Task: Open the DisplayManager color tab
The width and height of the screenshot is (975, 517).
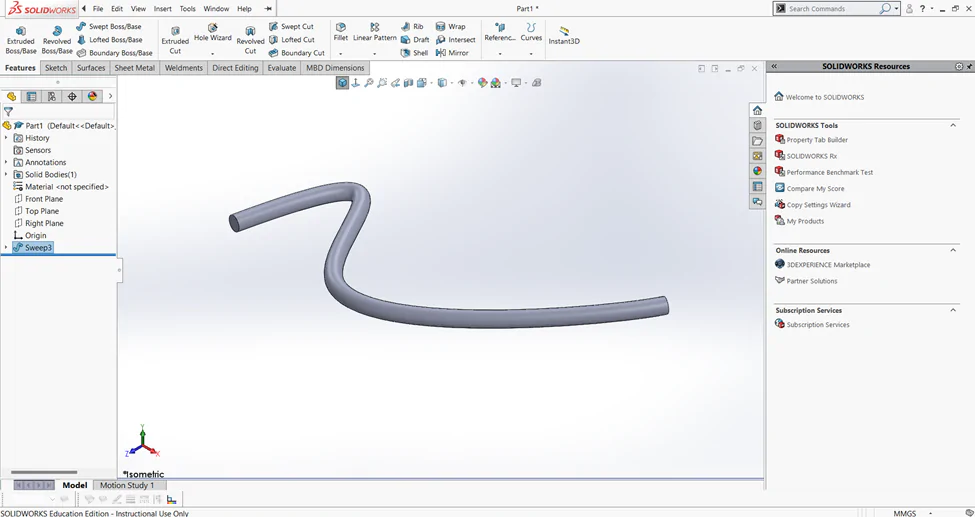Action: tap(93, 96)
